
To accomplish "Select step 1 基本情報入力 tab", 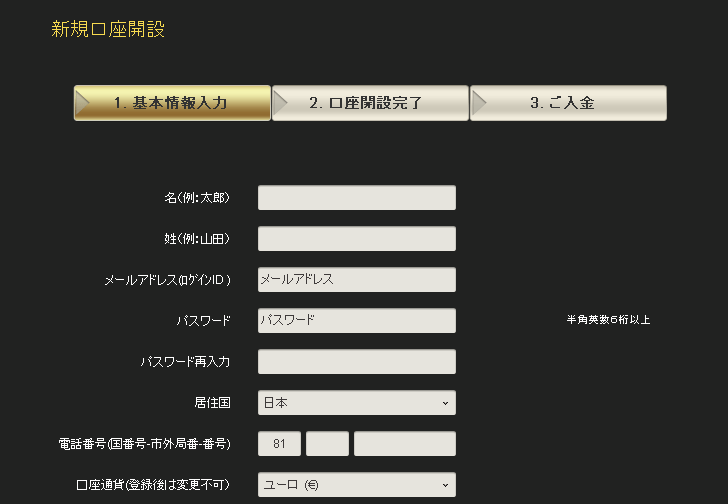I will [x=172, y=103].
